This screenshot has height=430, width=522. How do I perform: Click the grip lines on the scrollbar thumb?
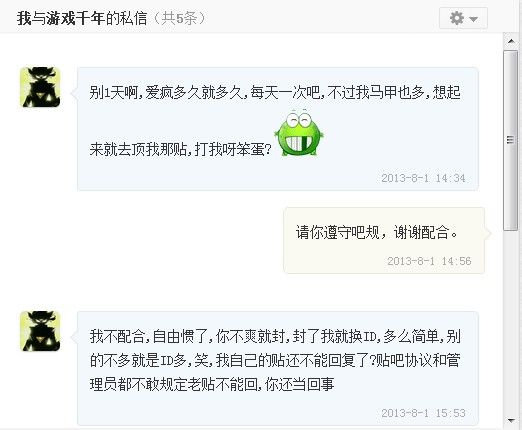point(510,140)
